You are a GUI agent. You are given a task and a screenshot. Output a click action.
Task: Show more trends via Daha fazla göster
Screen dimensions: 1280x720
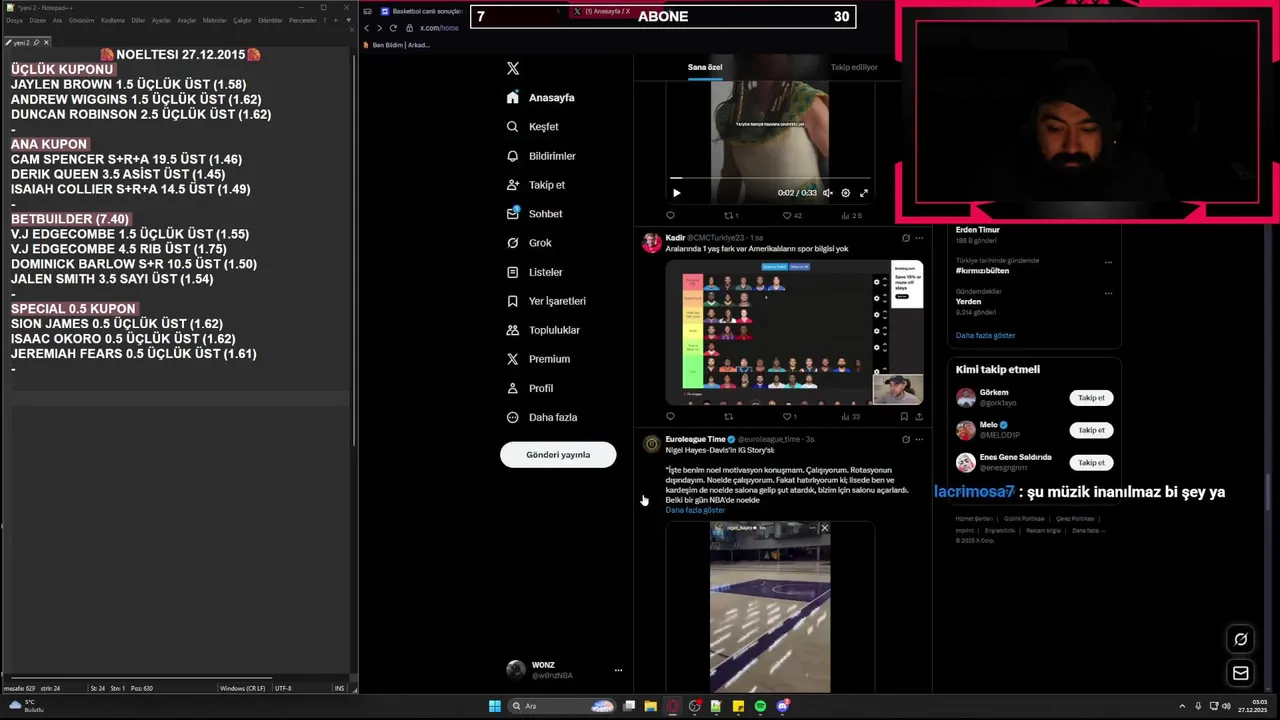click(x=985, y=335)
